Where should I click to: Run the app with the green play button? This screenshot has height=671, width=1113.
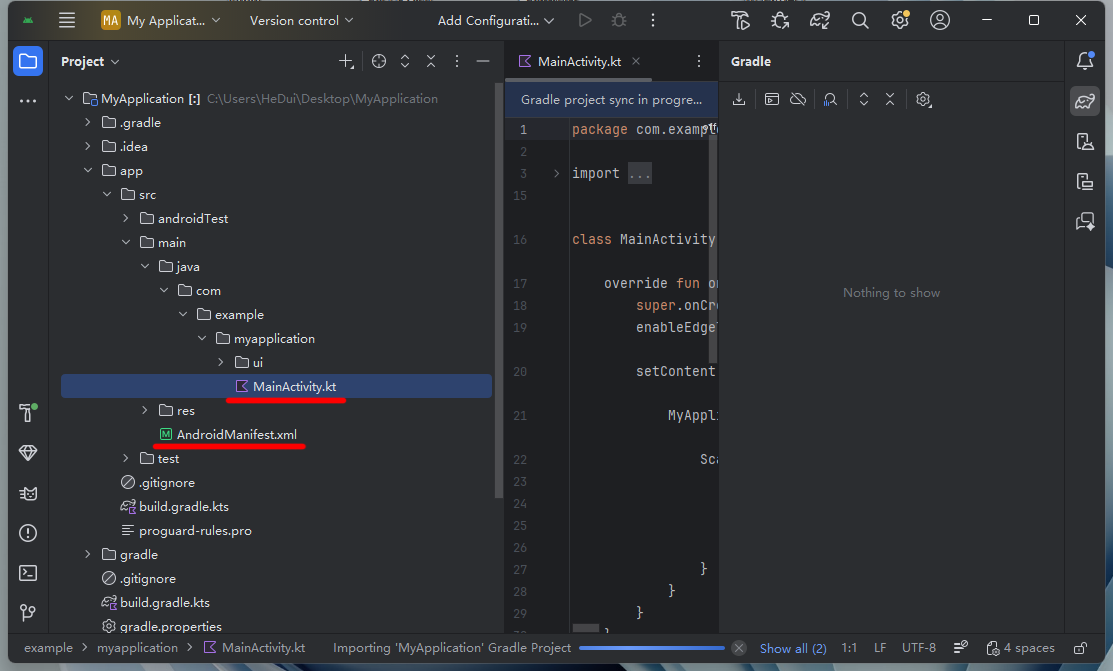(585, 19)
